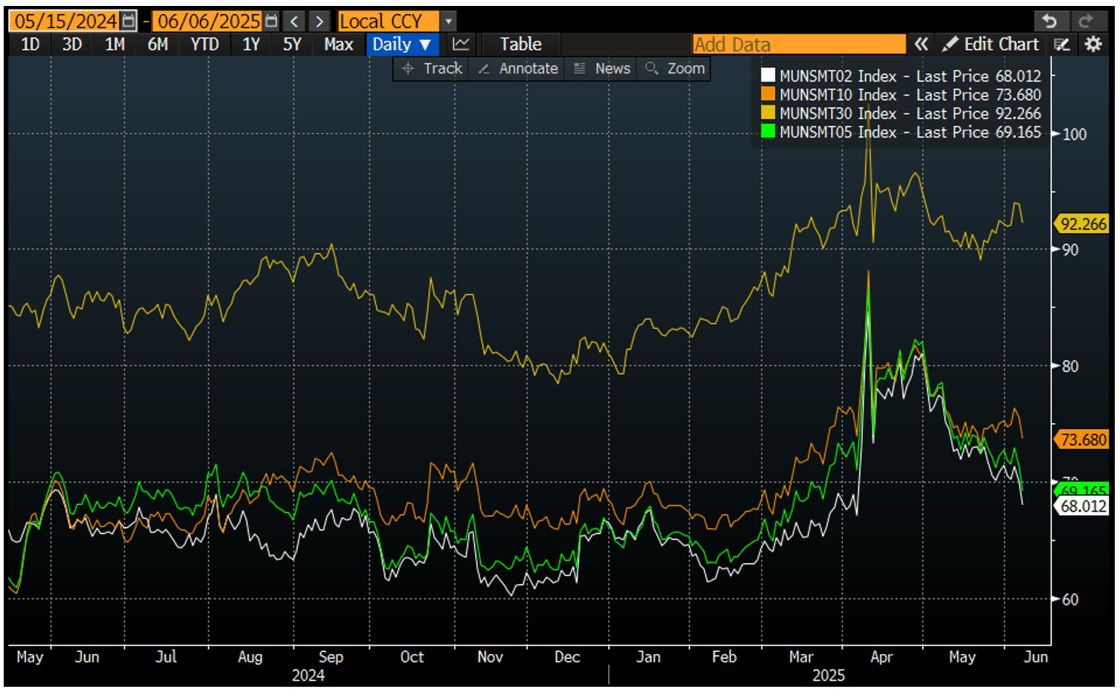Open the Local CCY dropdown

pos(448,20)
